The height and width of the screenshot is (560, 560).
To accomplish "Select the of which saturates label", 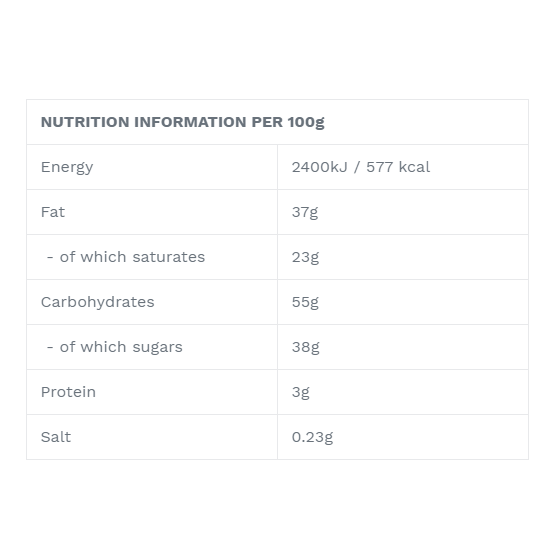I will pos(126,257).
